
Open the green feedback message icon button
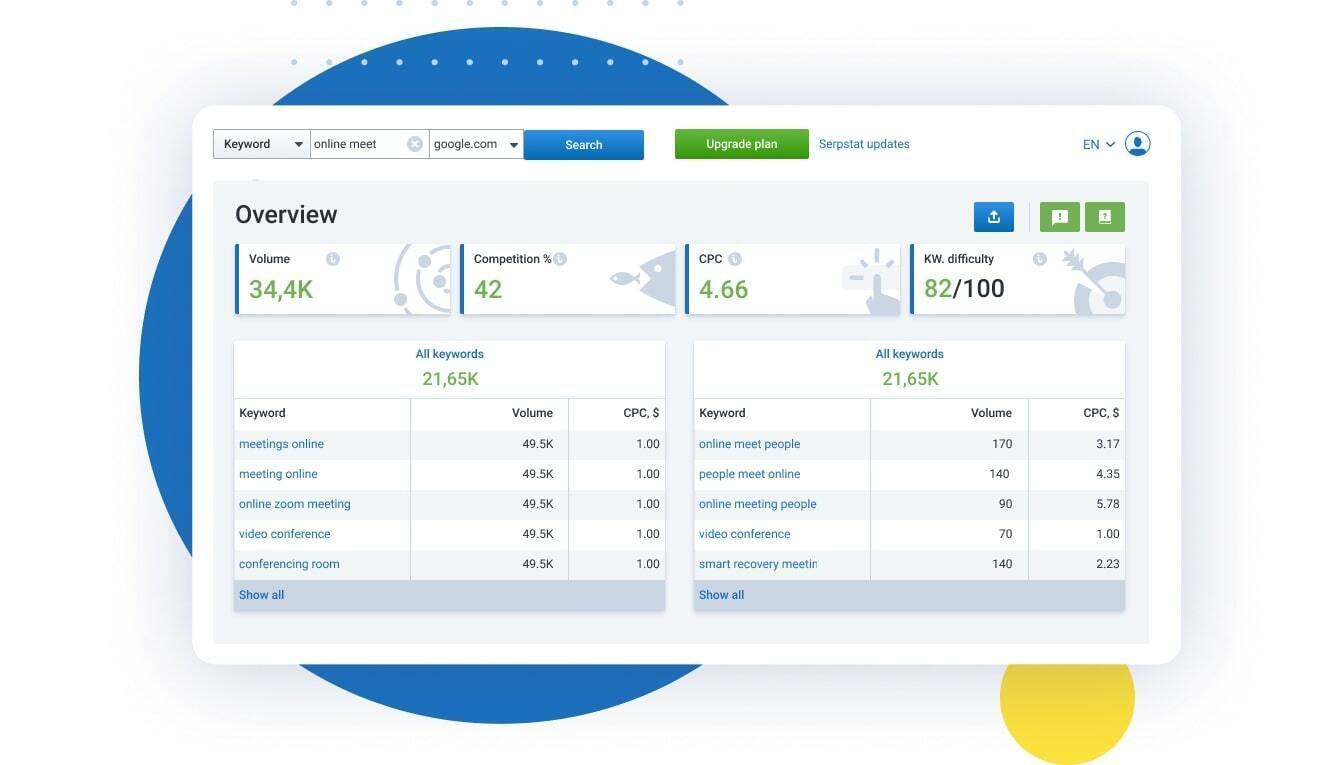(x=1060, y=217)
